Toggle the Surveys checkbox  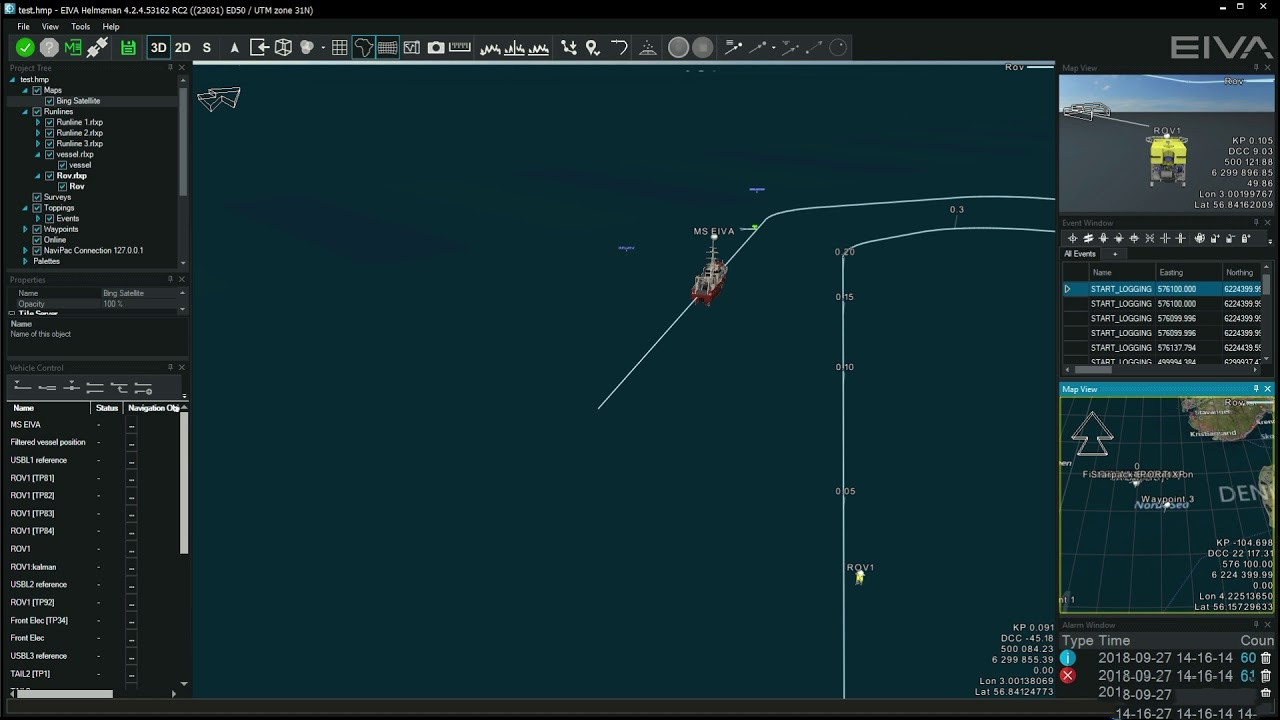click(37, 197)
